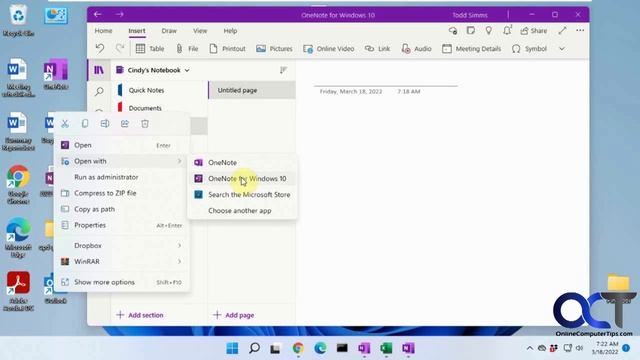640x360 pixels.
Task: Start Audio recording from ribbon
Action: coord(416,49)
